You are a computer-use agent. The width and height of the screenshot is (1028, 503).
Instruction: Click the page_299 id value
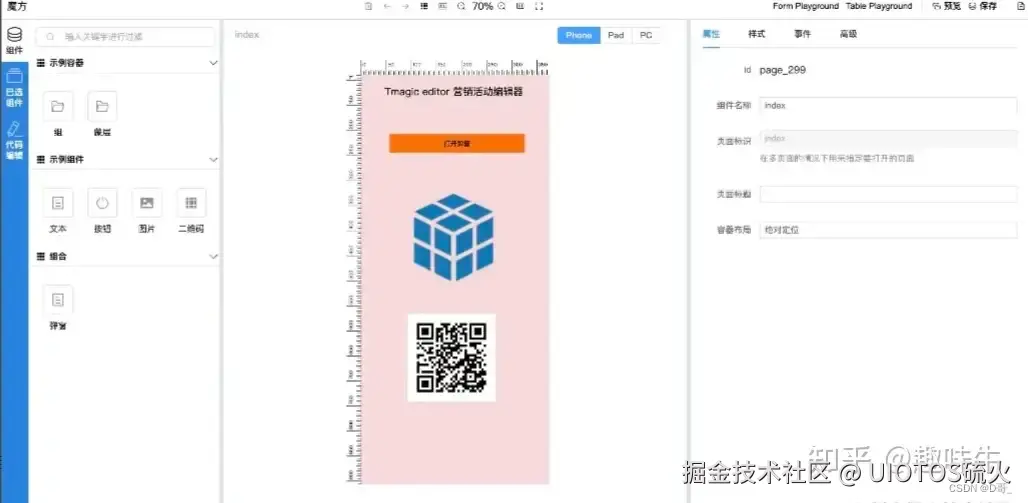click(x=783, y=70)
